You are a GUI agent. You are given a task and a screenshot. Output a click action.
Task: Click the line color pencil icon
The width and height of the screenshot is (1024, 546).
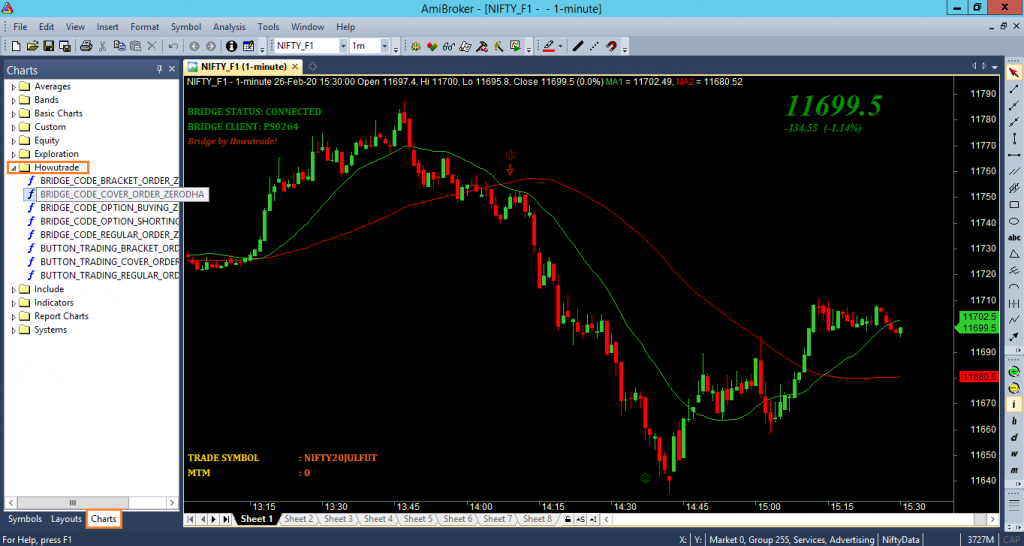548,46
